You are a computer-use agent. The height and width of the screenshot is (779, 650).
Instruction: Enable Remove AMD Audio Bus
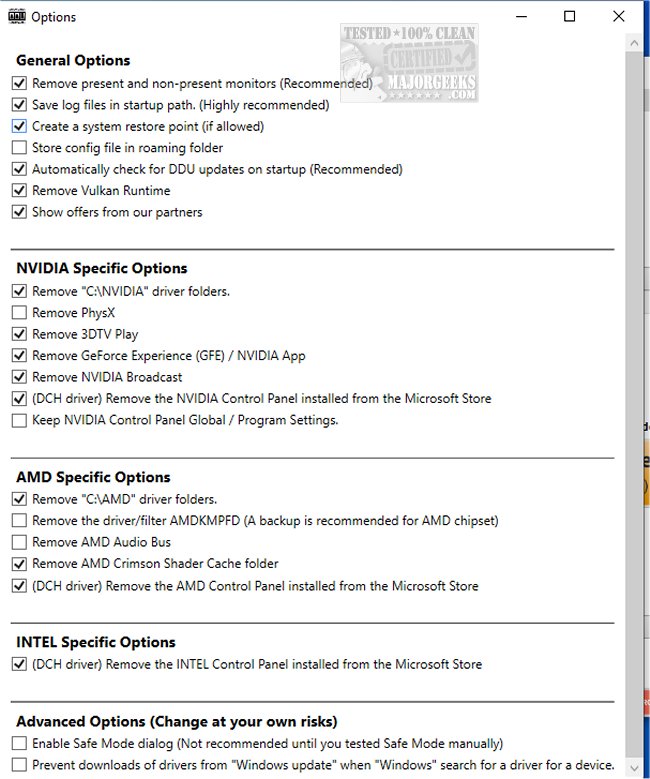tap(20, 542)
